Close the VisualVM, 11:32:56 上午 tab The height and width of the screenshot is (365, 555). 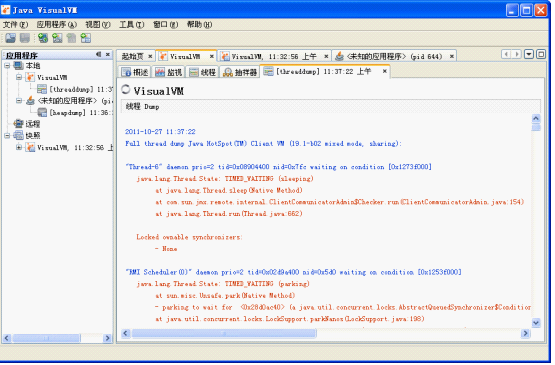click(x=326, y=56)
